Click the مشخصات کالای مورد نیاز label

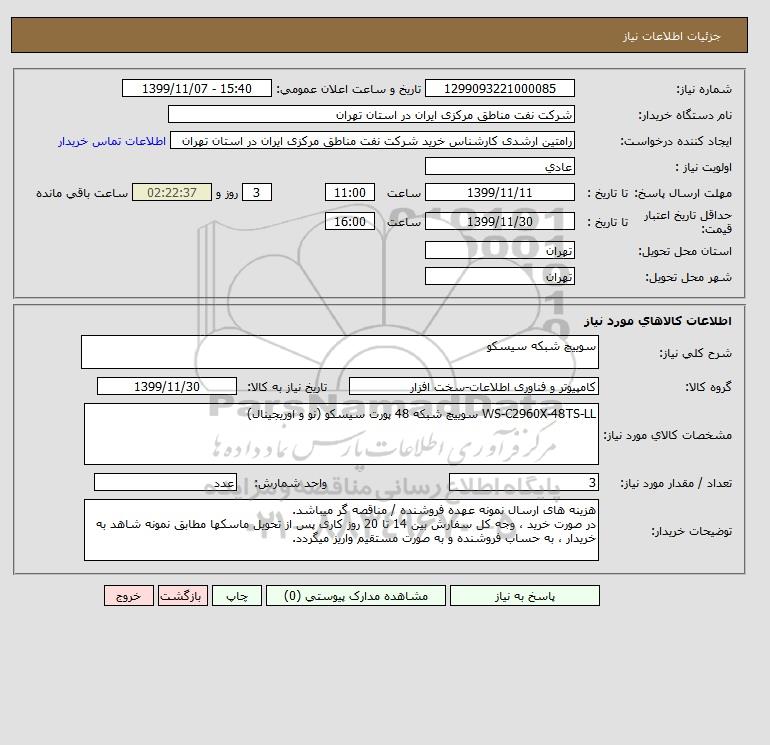coord(668,435)
